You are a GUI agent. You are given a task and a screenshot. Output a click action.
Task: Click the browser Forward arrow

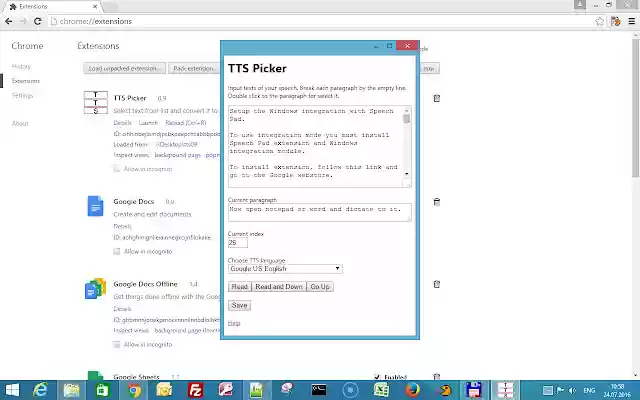pyautogui.click(x=23, y=21)
